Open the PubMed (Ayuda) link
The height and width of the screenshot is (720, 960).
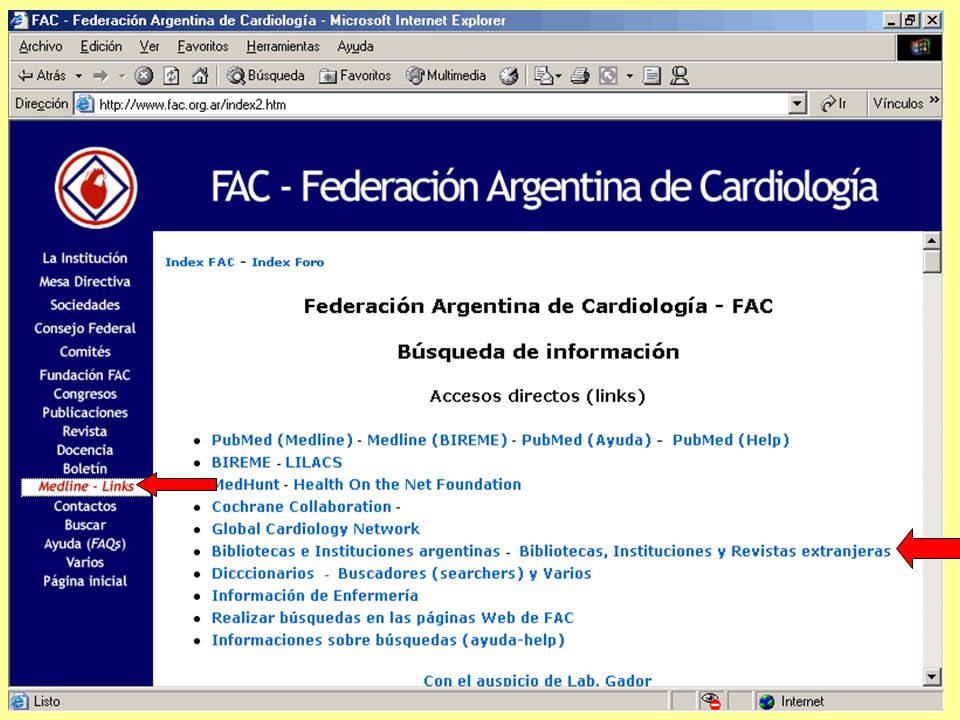click(x=587, y=440)
